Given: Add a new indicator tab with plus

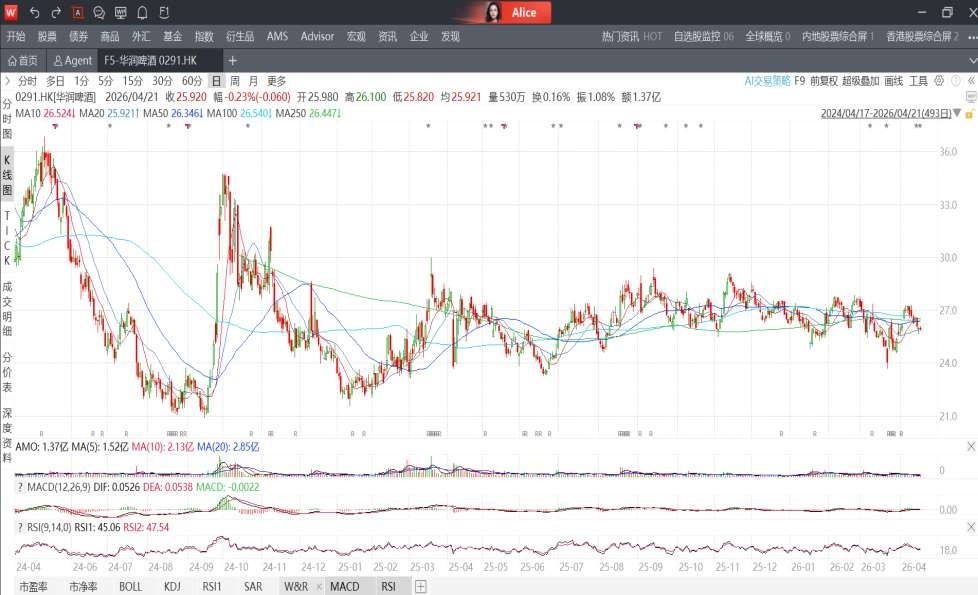Looking at the screenshot, I should [x=420, y=587].
